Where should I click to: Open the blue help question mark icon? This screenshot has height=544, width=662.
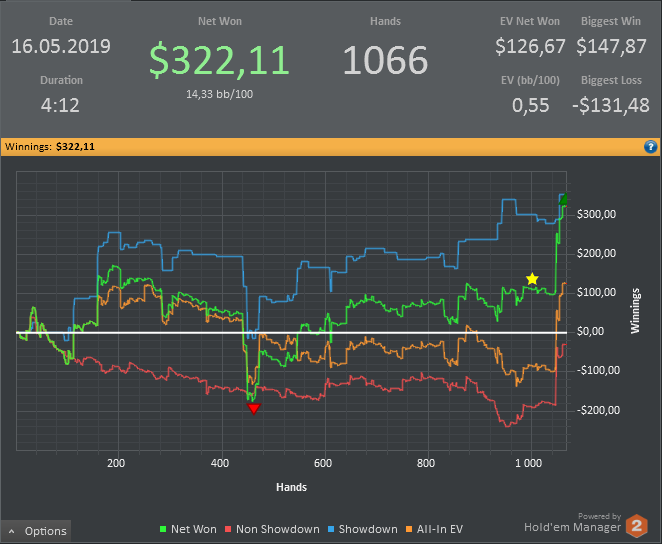[650, 147]
